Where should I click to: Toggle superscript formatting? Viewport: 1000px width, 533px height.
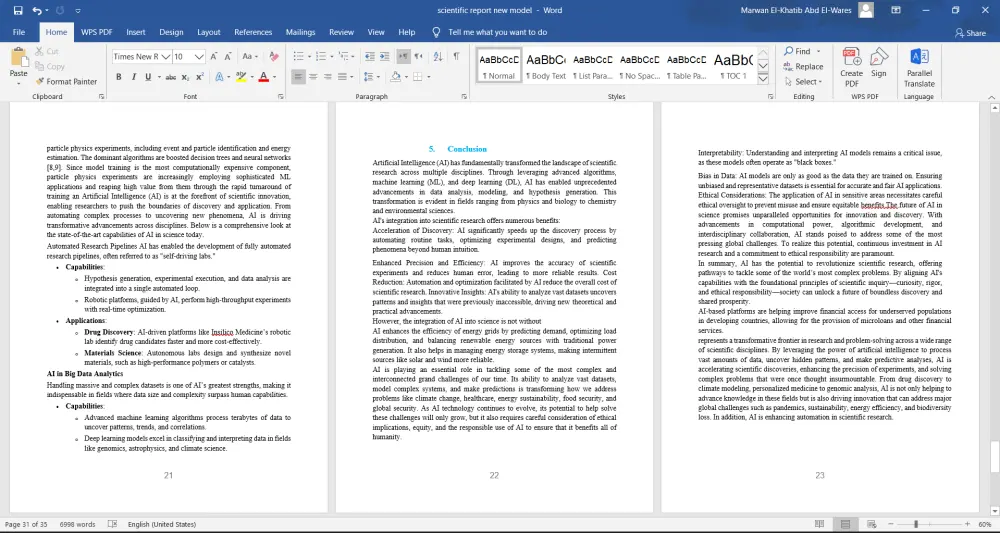[x=200, y=77]
